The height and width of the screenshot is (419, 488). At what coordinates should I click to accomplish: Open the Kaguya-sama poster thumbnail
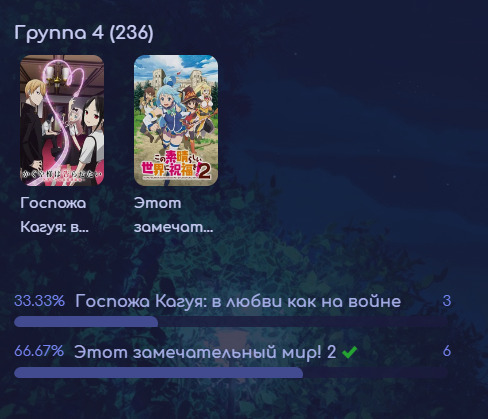(62, 120)
